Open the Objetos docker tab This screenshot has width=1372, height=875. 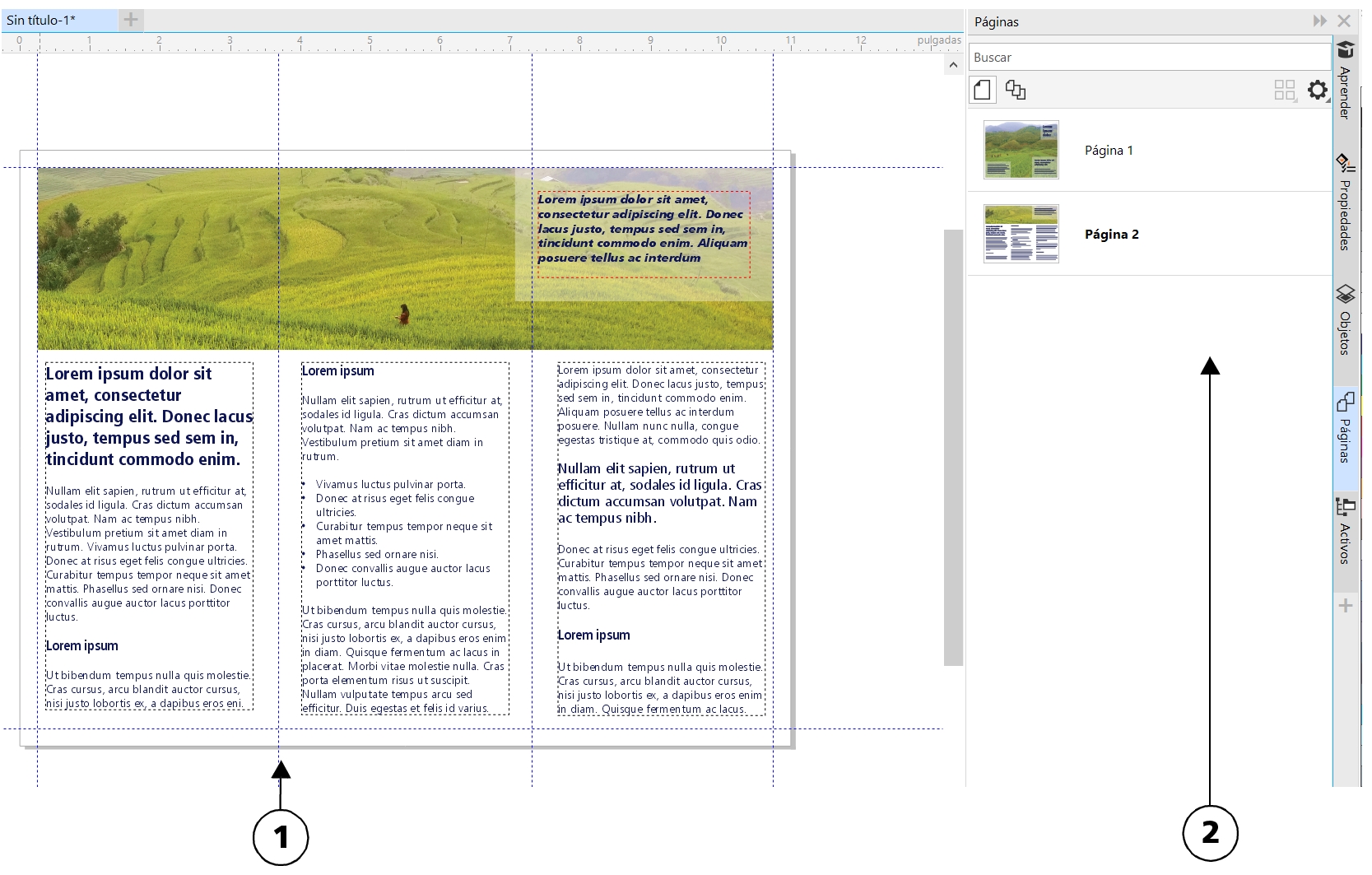[x=1345, y=319]
